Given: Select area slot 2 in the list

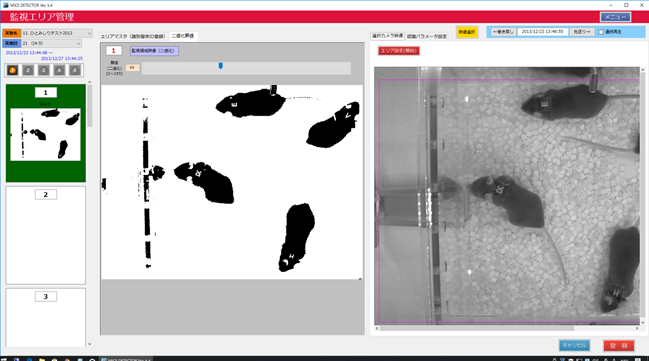Looking at the screenshot, I should (x=46, y=235).
